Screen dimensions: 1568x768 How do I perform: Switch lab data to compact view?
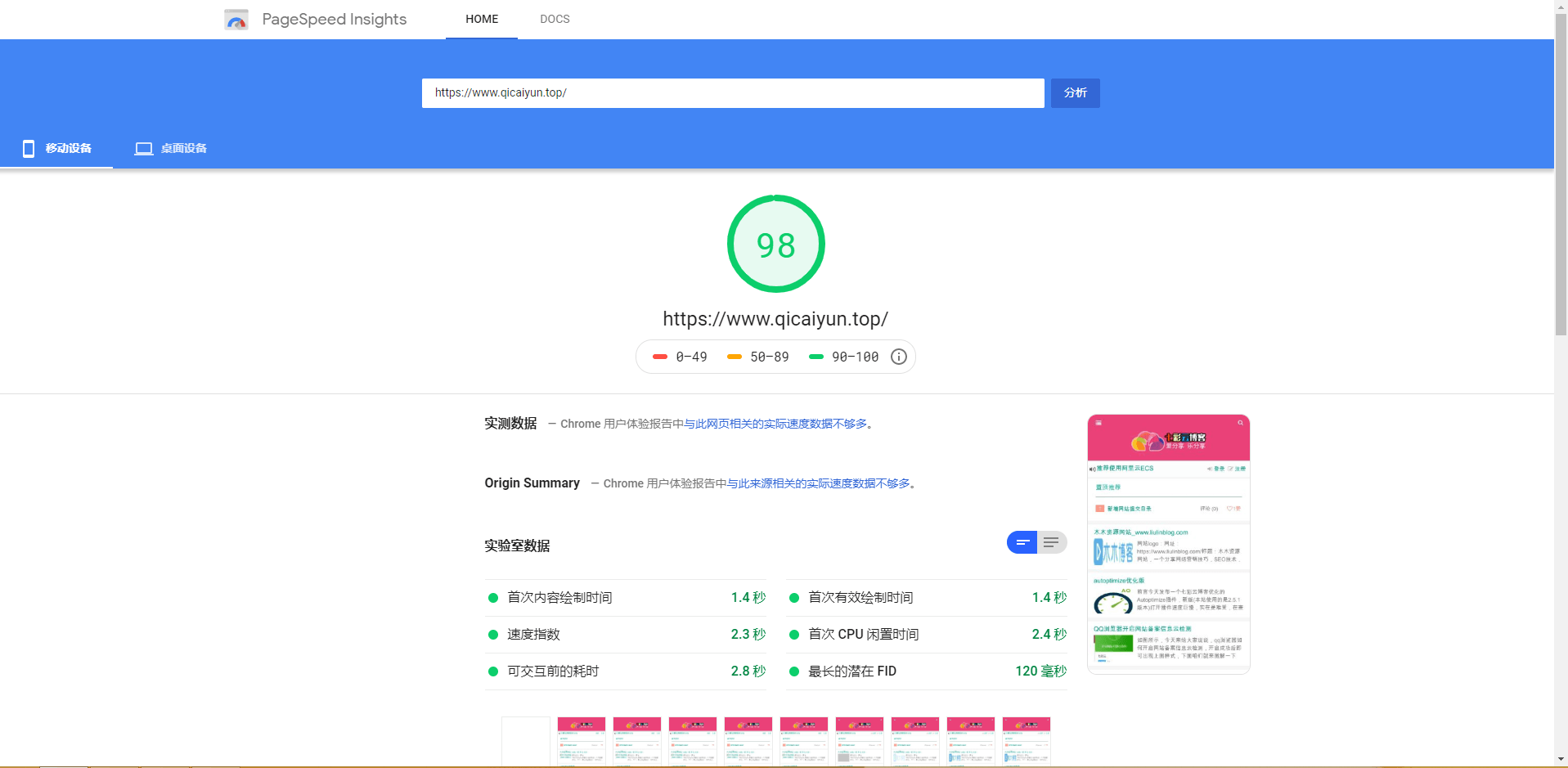pyautogui.click(x=1022, y=542)
